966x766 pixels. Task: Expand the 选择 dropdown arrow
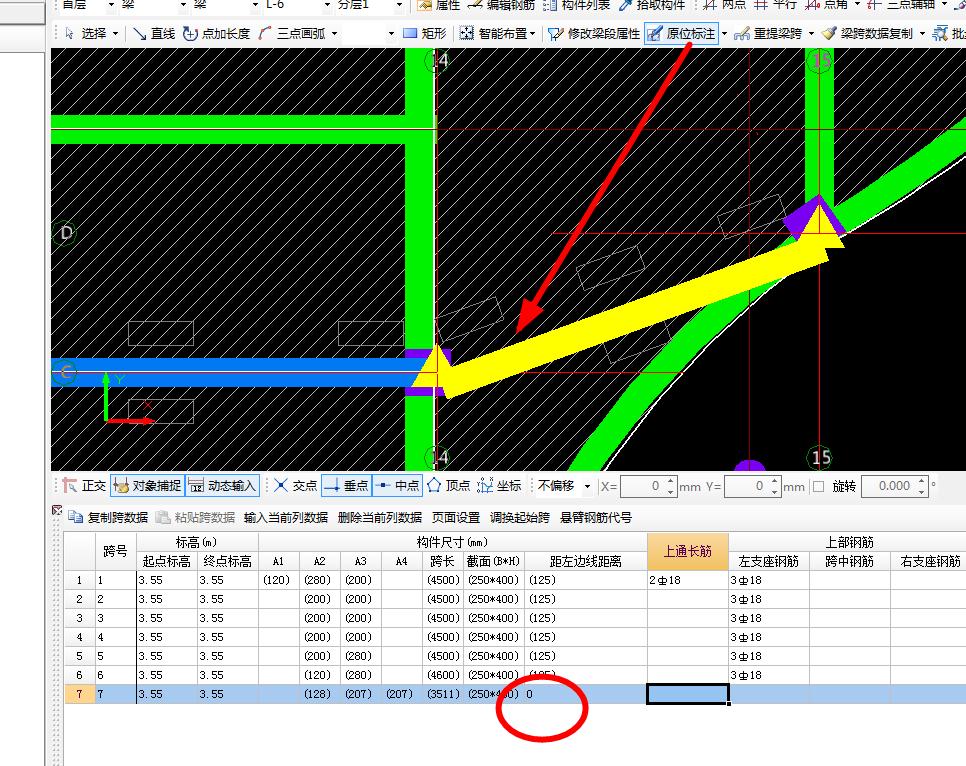(x=115, y=33)
